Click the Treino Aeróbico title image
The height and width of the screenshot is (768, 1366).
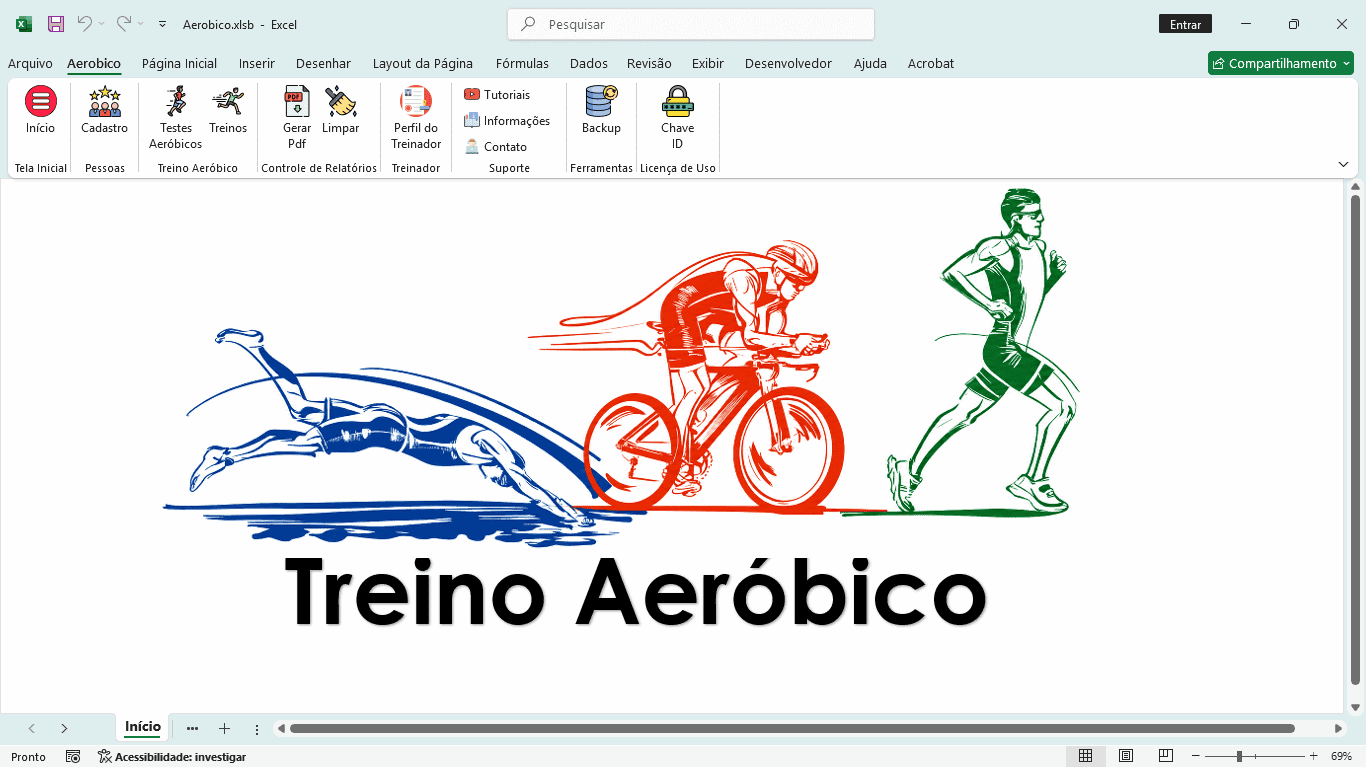click(x=635, y=590)
